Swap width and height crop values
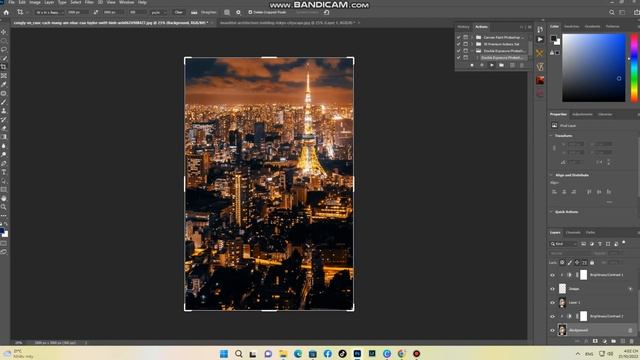 click(x=96, y=12)
